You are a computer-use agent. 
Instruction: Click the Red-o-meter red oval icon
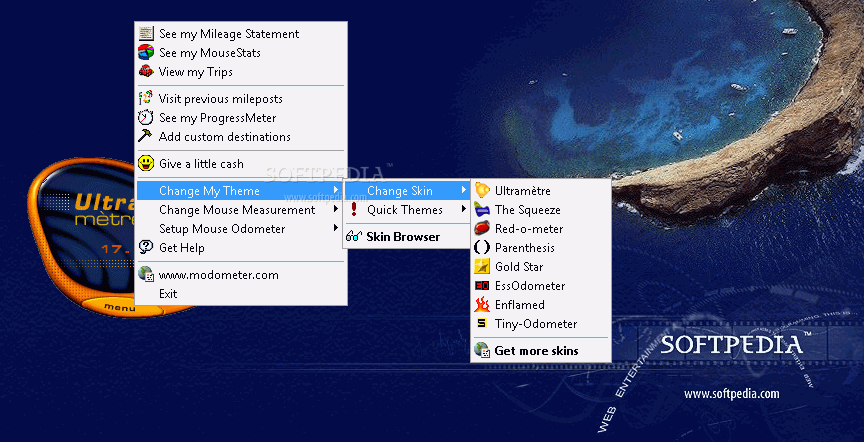(482, 228)
